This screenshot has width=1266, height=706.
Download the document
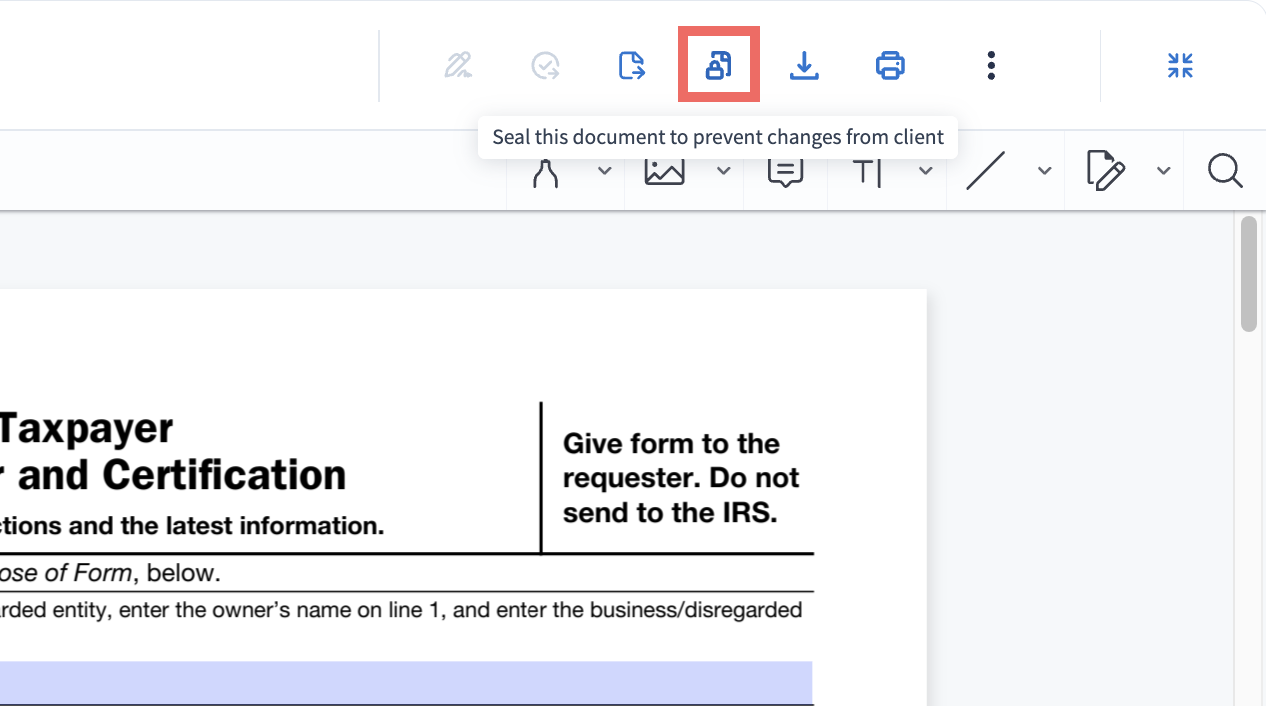(804, 66)
